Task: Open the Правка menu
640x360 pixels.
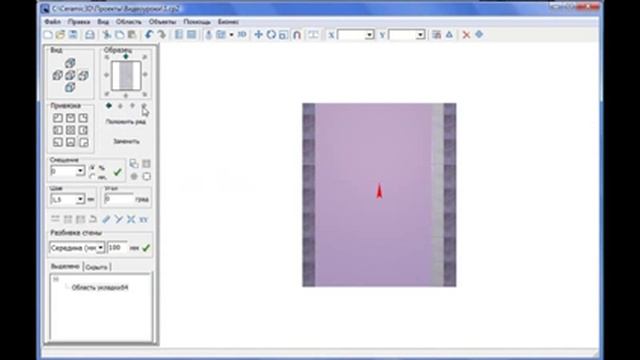Action: coord(79,22)
